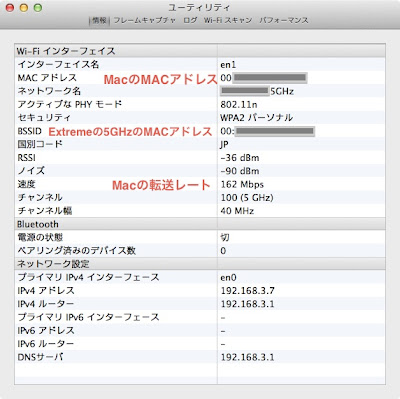Open the Wi-Fi スキャン tab
The height and width of the screenshot is (399, 400).
tap(228, 21)
